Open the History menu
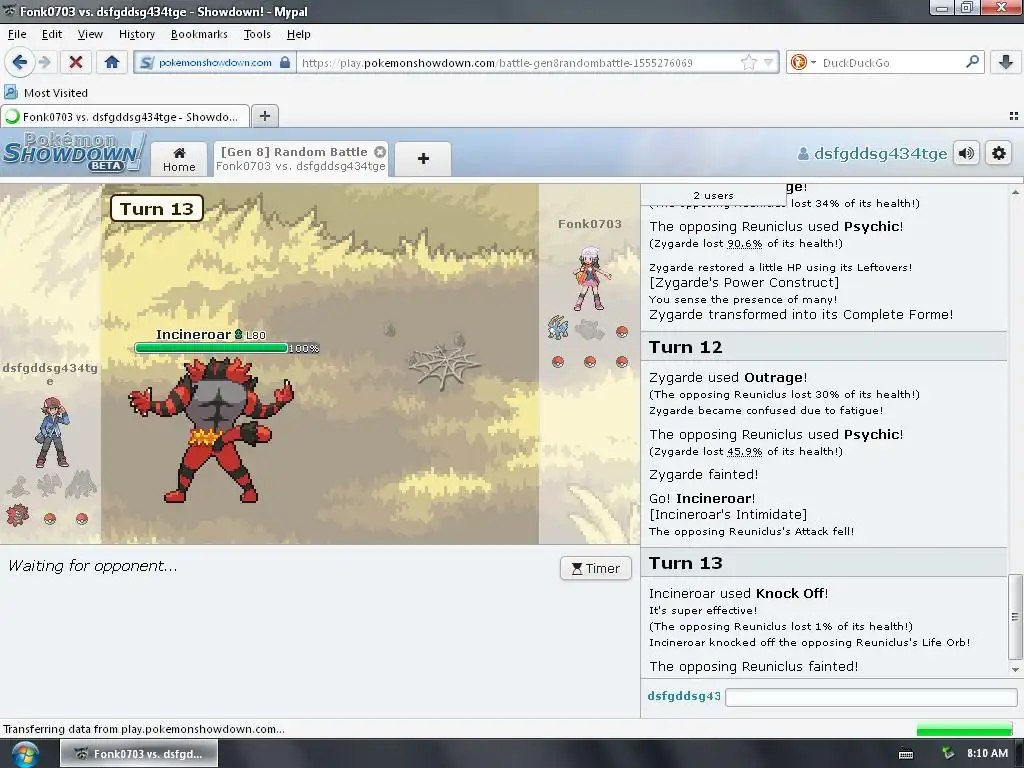This screenshot has width=1024, height=768. 136,34
